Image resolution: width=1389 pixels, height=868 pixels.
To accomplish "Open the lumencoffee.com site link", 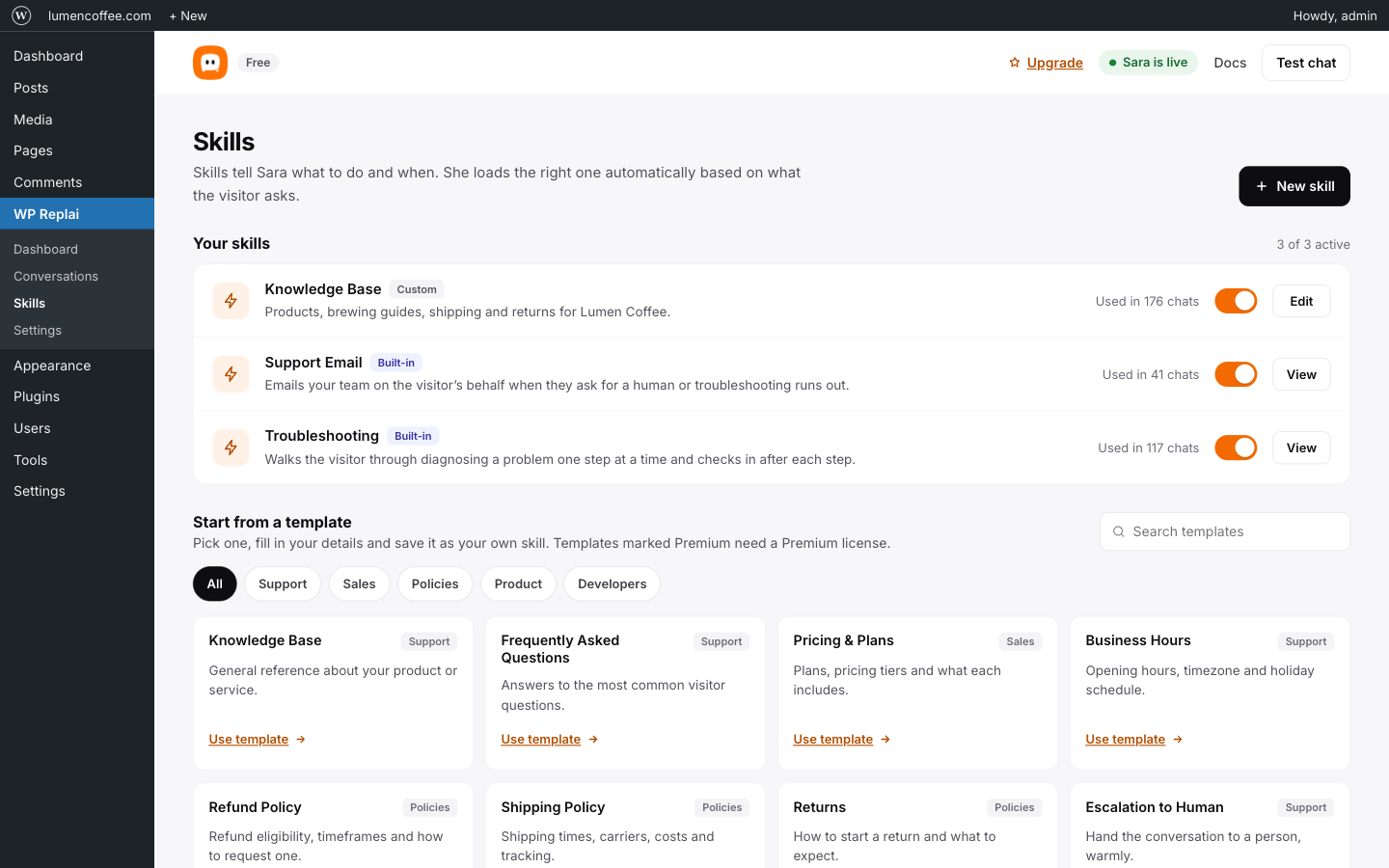I will (99, 15).
